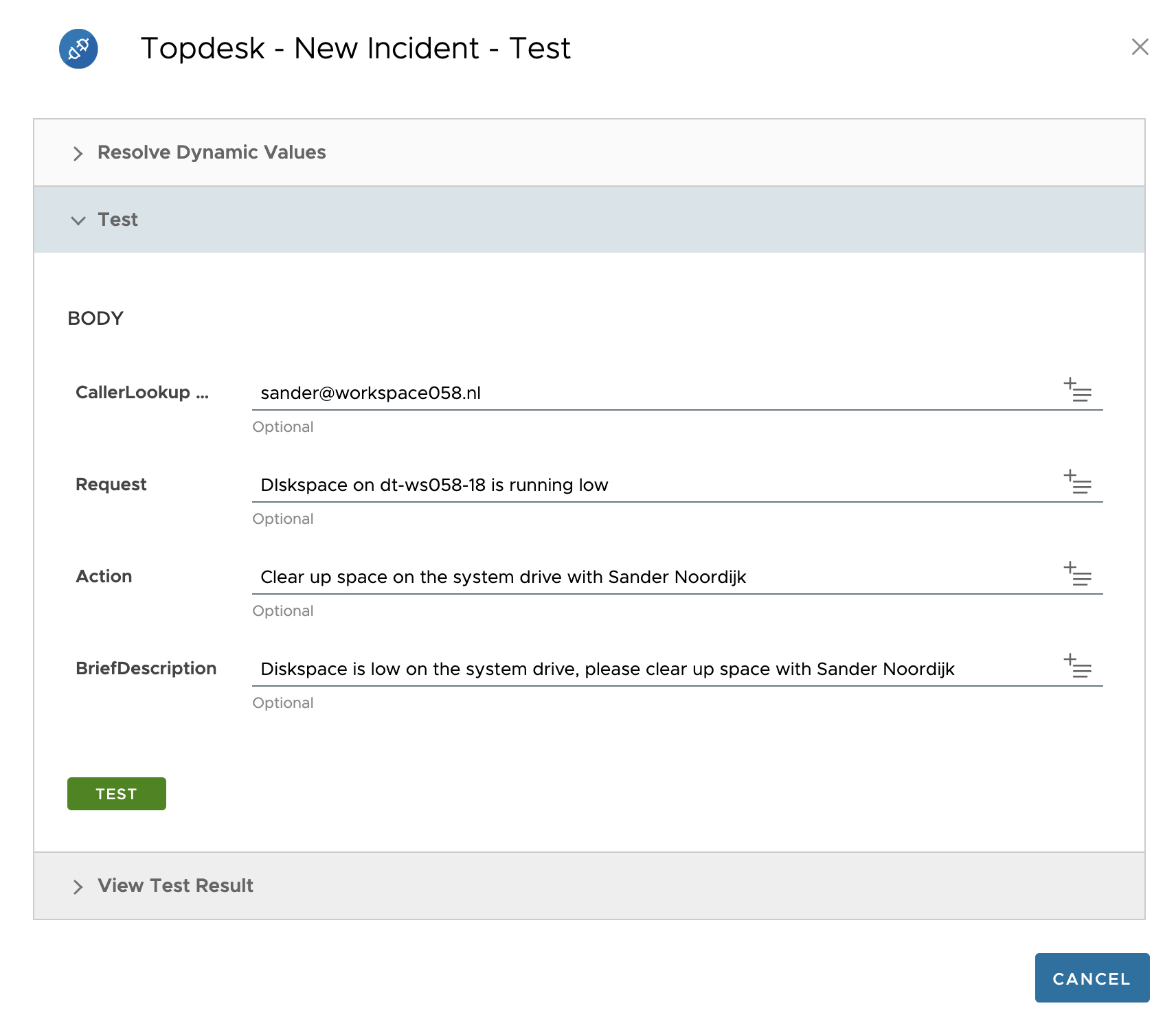
Task: Click the BODY section label
Action: 95,317
